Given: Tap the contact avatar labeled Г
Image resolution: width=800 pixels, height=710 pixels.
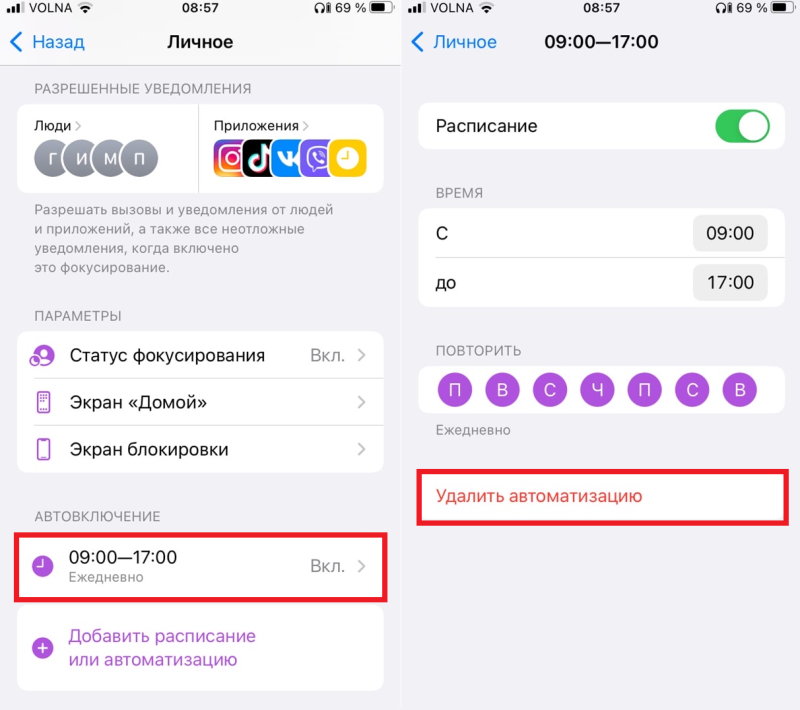Looking at the screenshot, I should (51, 159).
